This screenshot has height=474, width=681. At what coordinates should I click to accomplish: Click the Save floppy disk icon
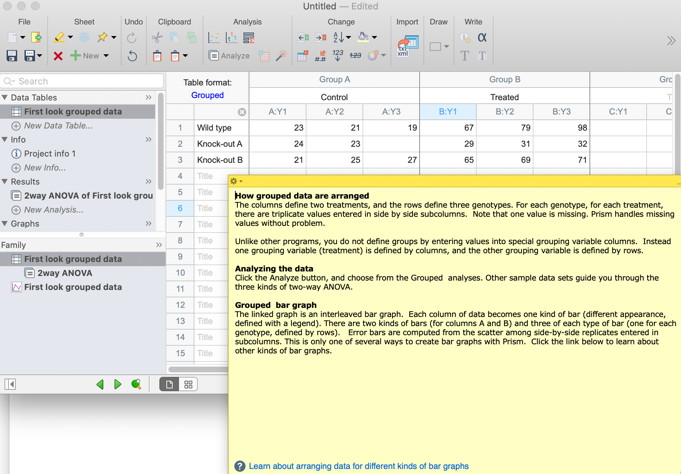coord(12,56)
